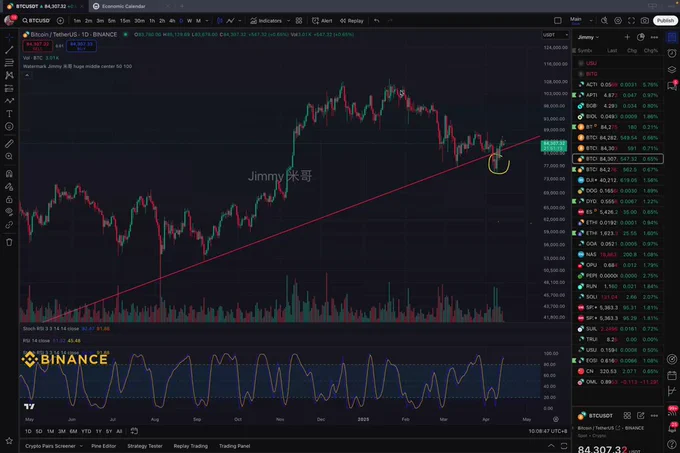Viewport: 680px width, 453px height.
Task: Click the compare or add symbol plus icon
Action: [x=60, y=20]
